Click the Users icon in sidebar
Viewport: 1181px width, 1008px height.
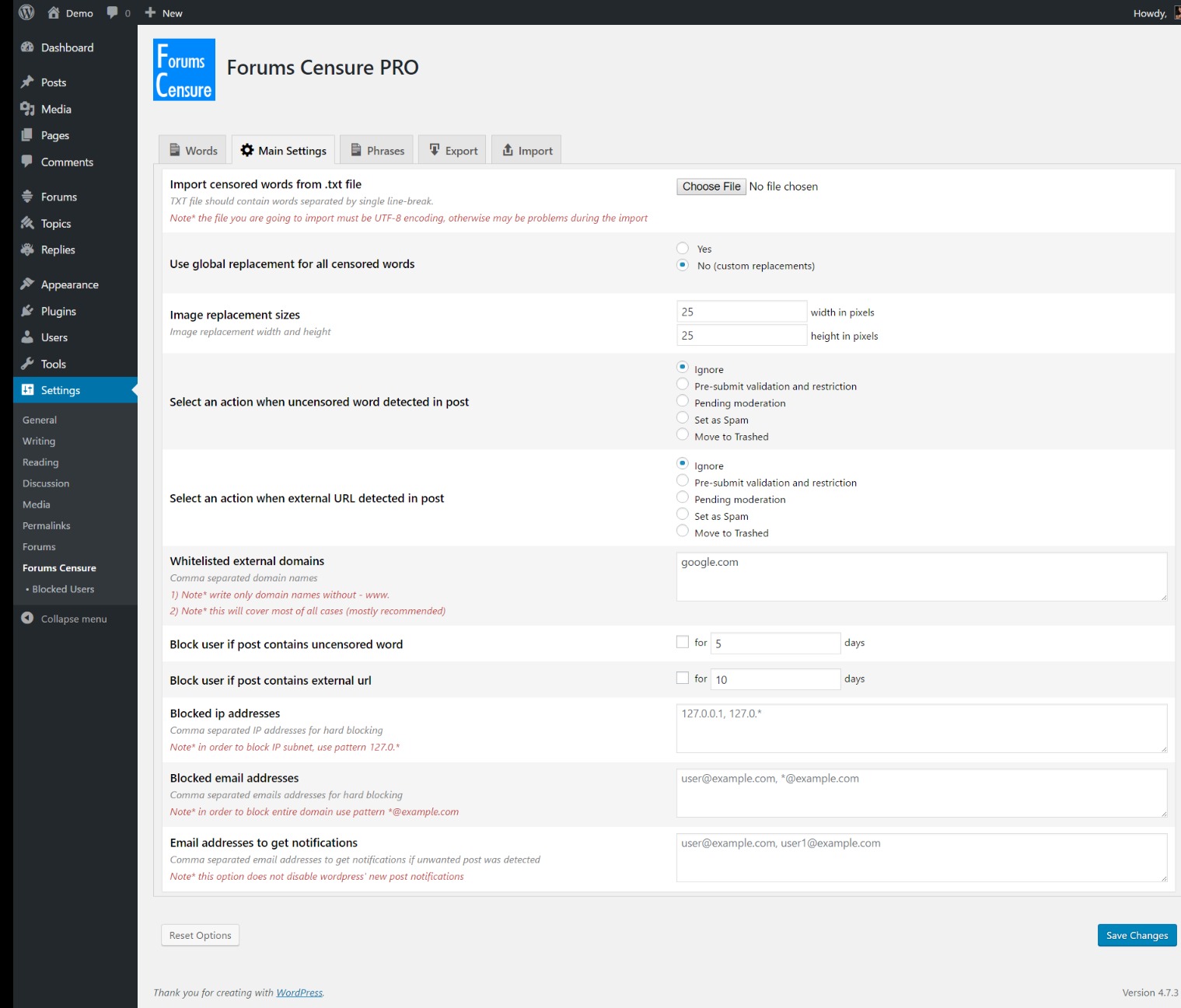28,337
